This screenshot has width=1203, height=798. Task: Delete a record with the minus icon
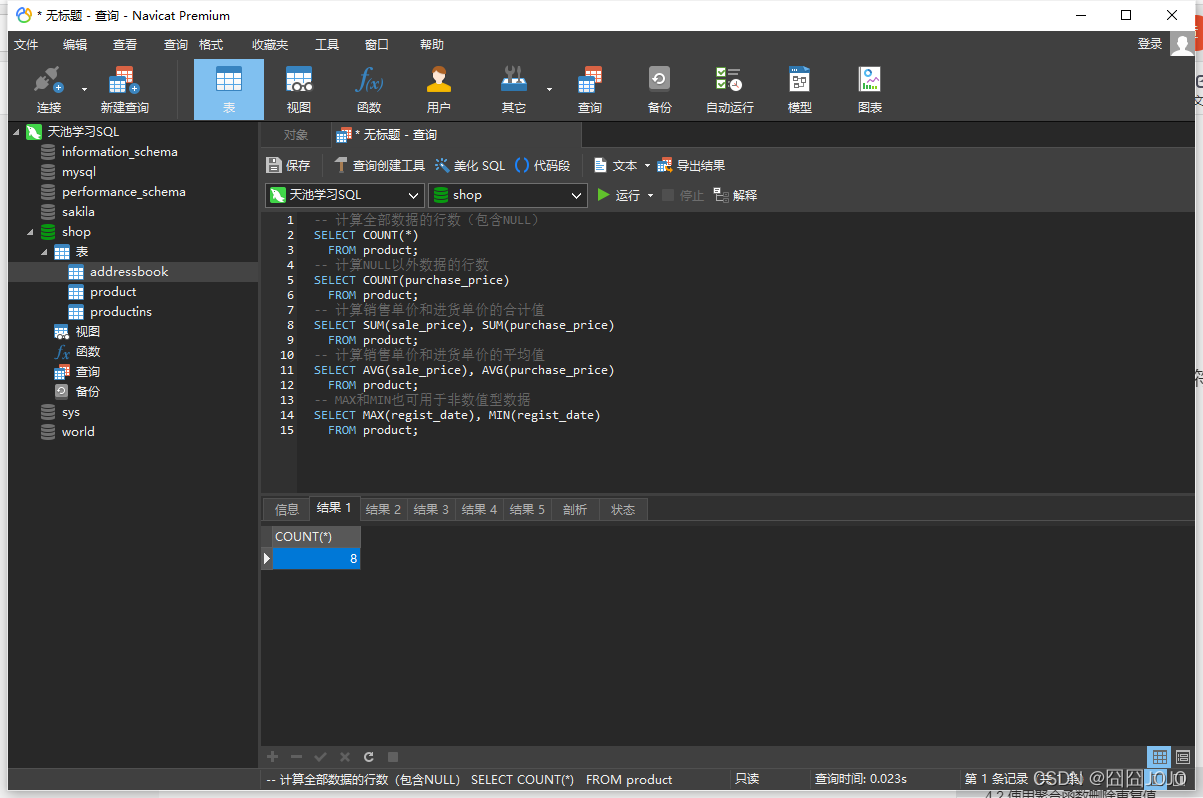tap(296, 757)
